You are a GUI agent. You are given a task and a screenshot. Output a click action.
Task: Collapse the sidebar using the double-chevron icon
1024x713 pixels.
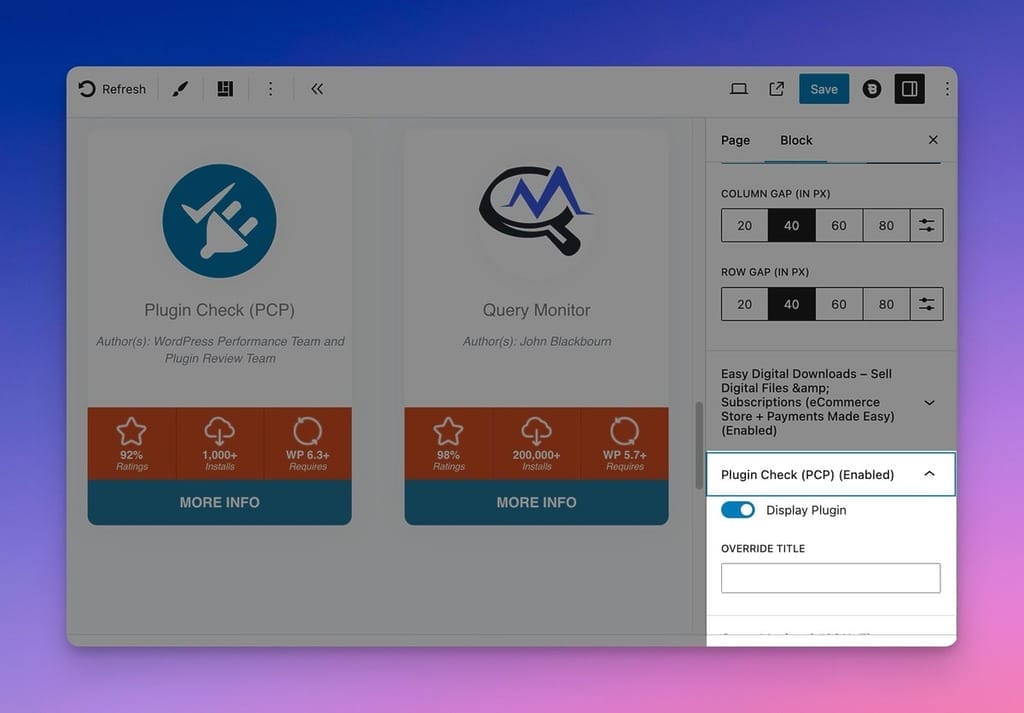[316, 88]
